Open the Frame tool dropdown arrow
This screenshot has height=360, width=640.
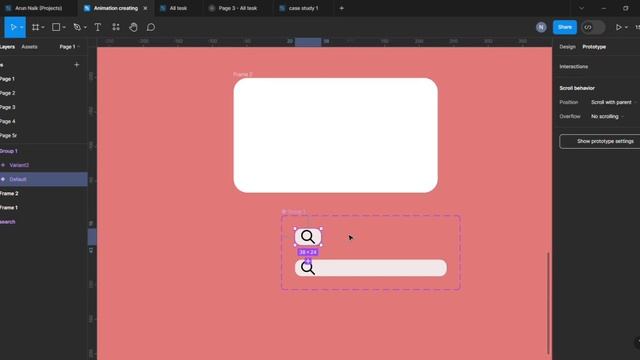click(x=43, y=27)
